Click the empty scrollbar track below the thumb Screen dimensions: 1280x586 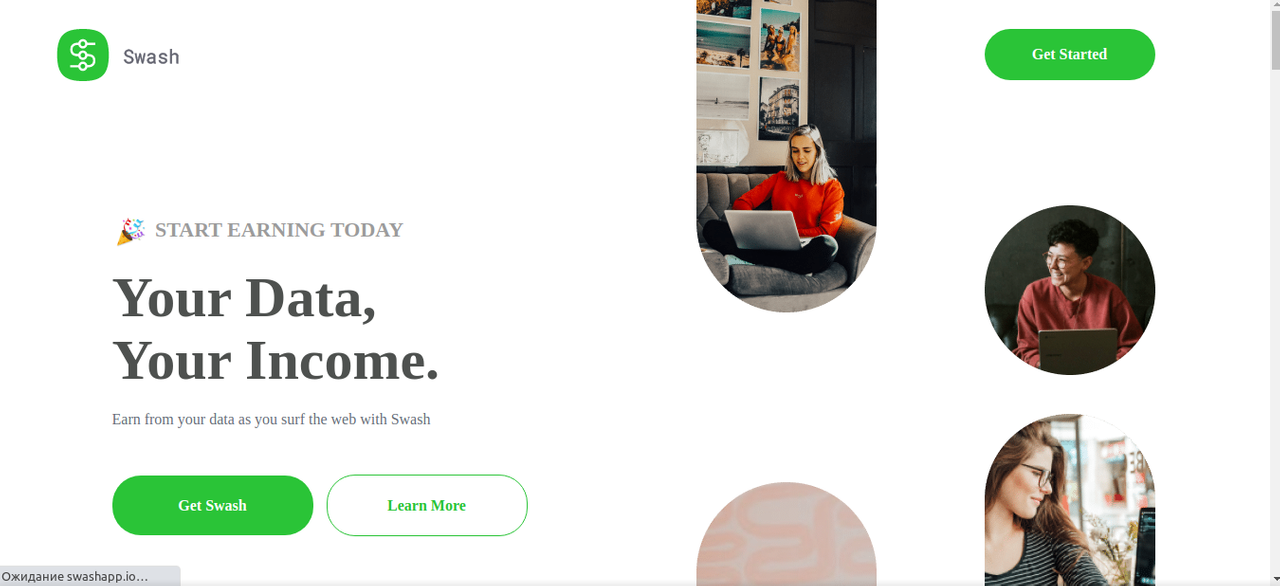(x=1274, y=320)
